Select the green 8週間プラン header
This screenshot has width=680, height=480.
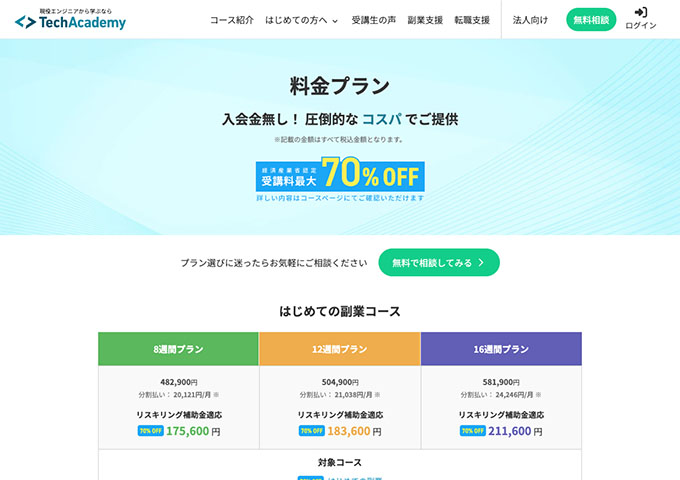(178, 349)
